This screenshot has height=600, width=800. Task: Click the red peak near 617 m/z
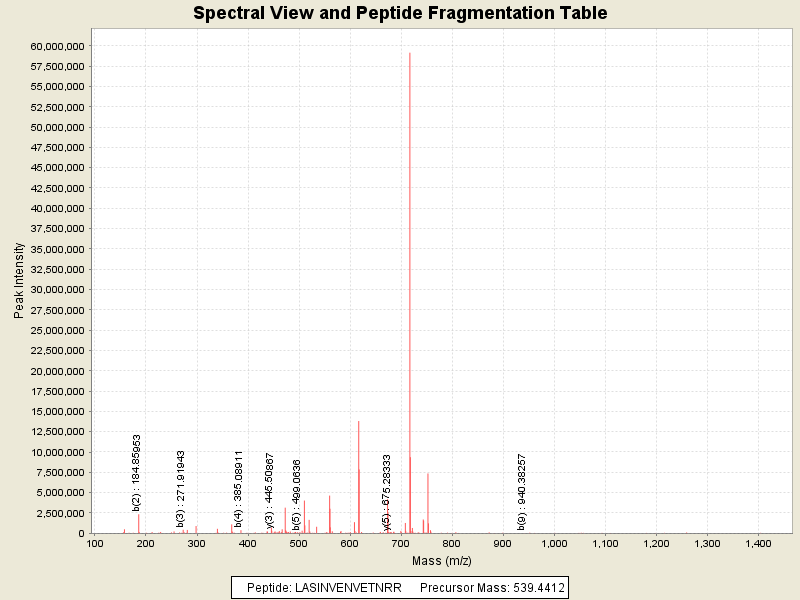(358, 480)
